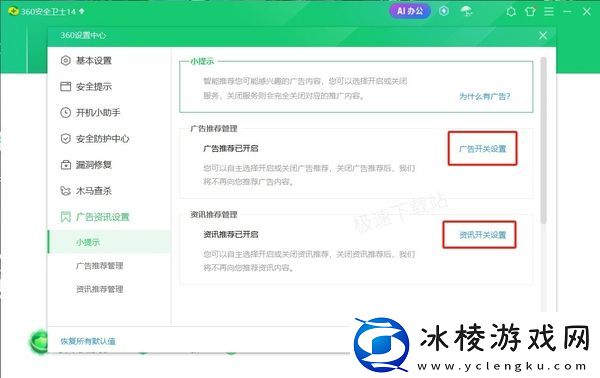Image resolution: width=600 pixels, height=378 pixels.
Task: Close the 360设置中心 dialog
Action: (543, 36)
